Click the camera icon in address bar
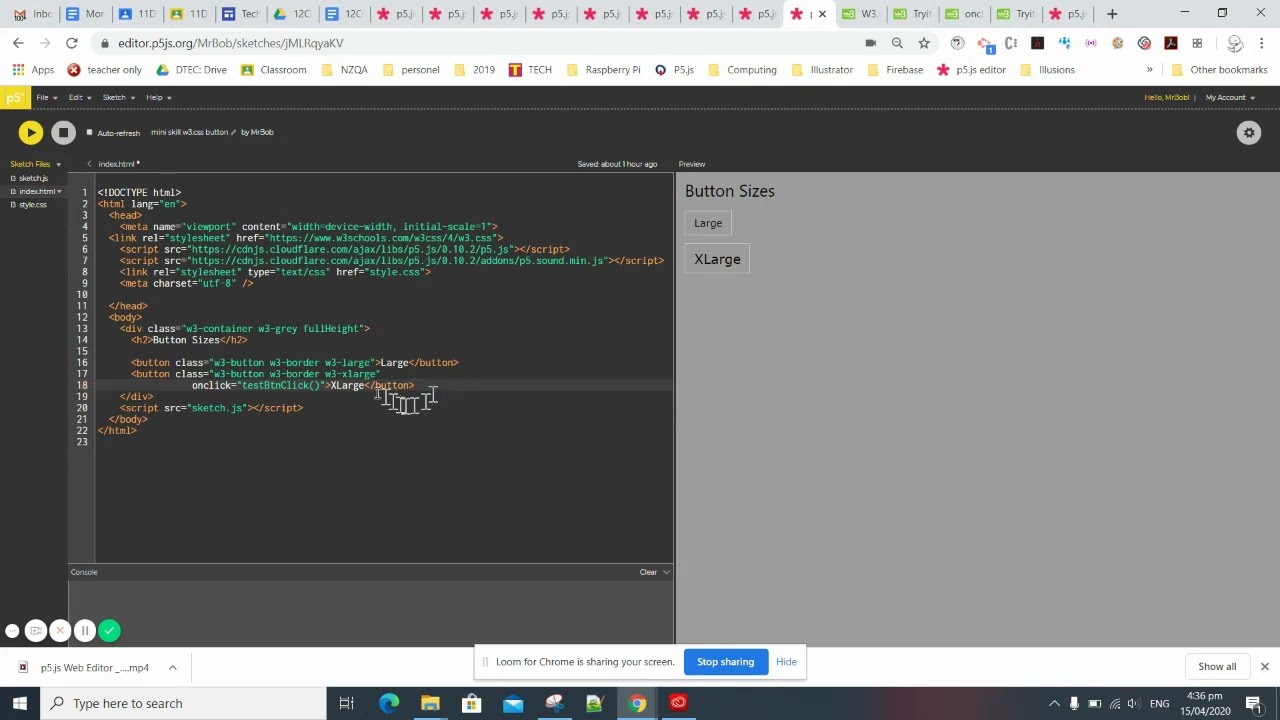The height and width of the screenshot is (720, 1280). (870, 43)
